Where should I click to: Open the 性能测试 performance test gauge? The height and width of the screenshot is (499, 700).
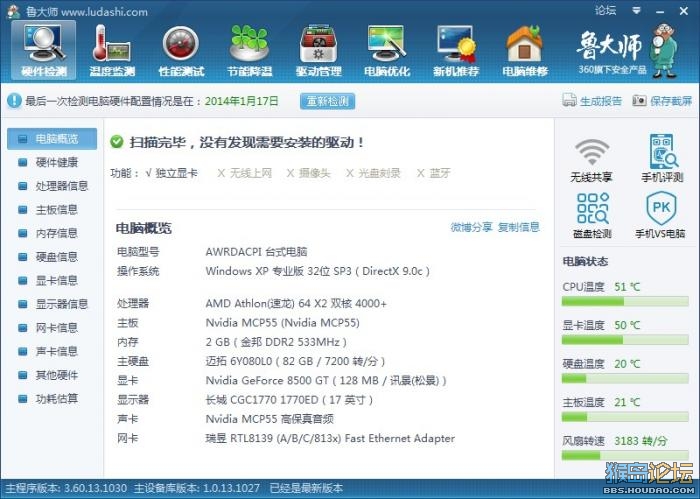[181, 50]
